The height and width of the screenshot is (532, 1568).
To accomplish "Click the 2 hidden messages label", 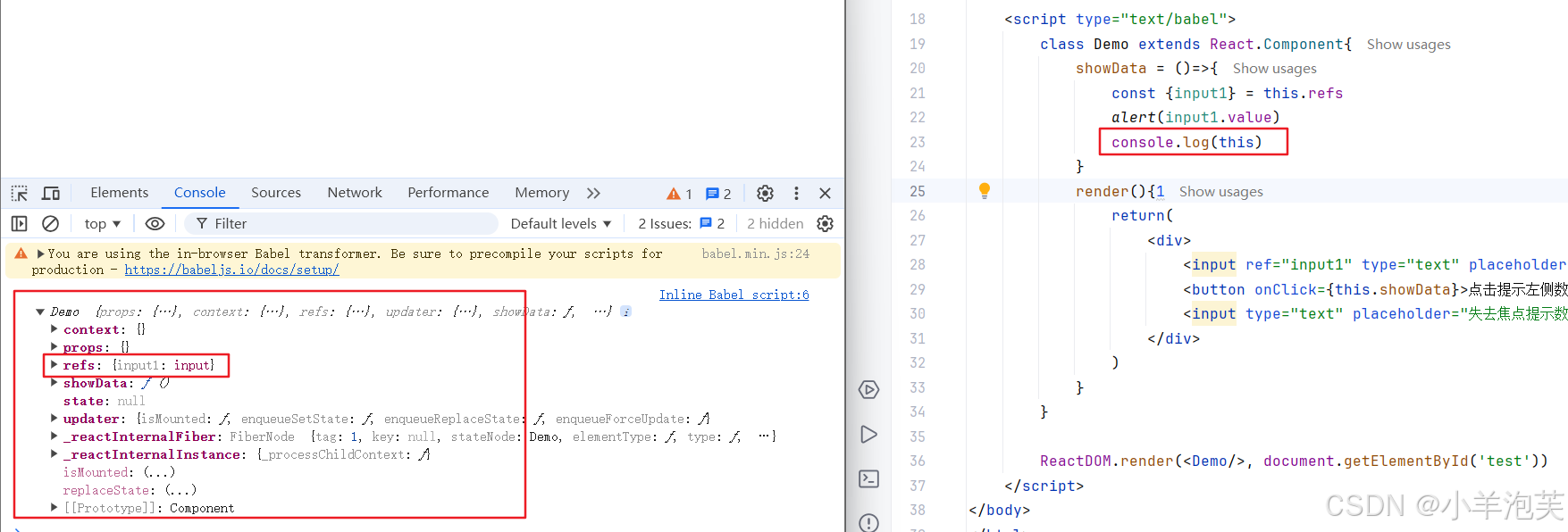I will click(775, 223).
